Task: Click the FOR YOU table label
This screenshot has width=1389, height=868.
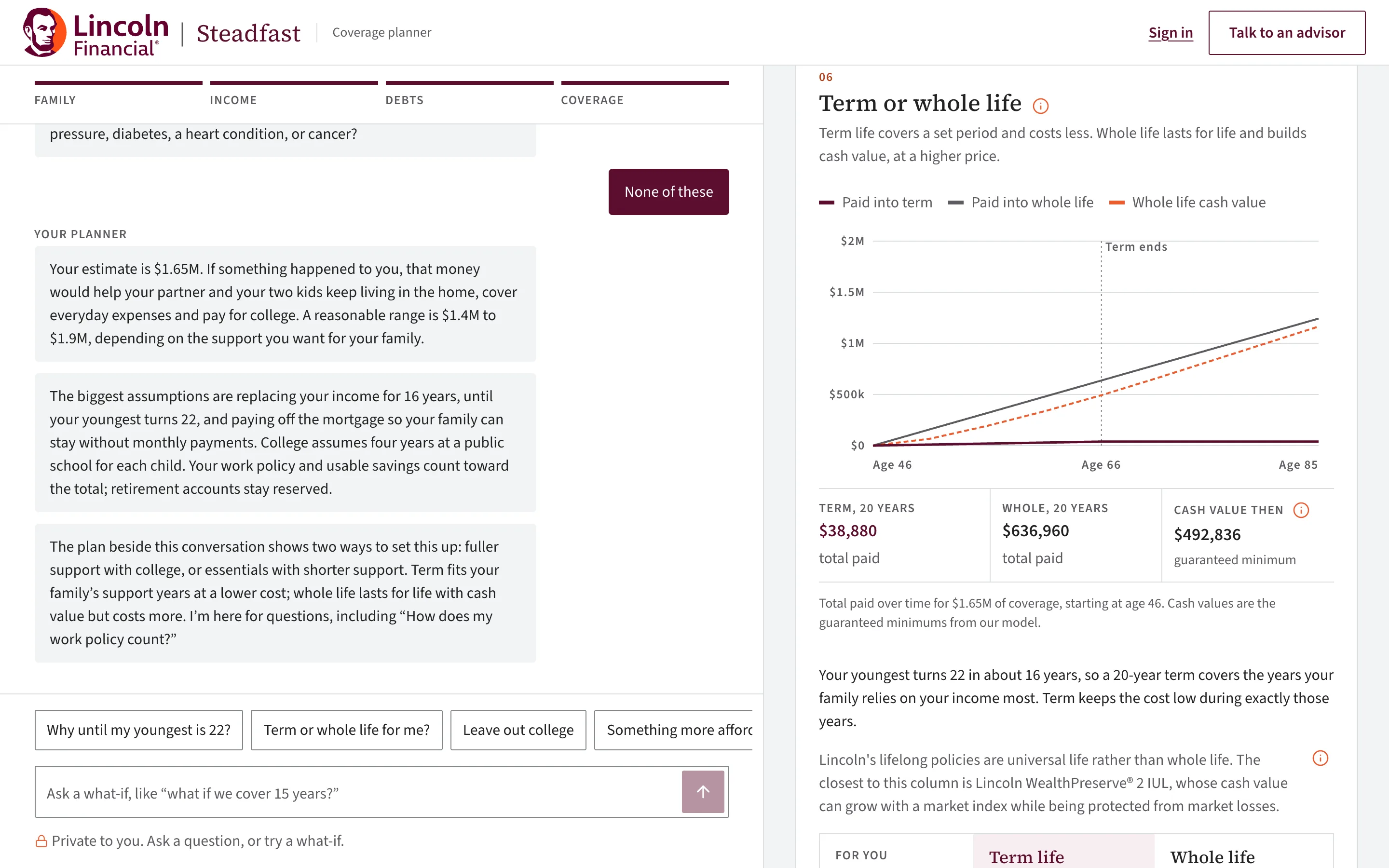Action: pyautogui.click(x=861, y=855)
